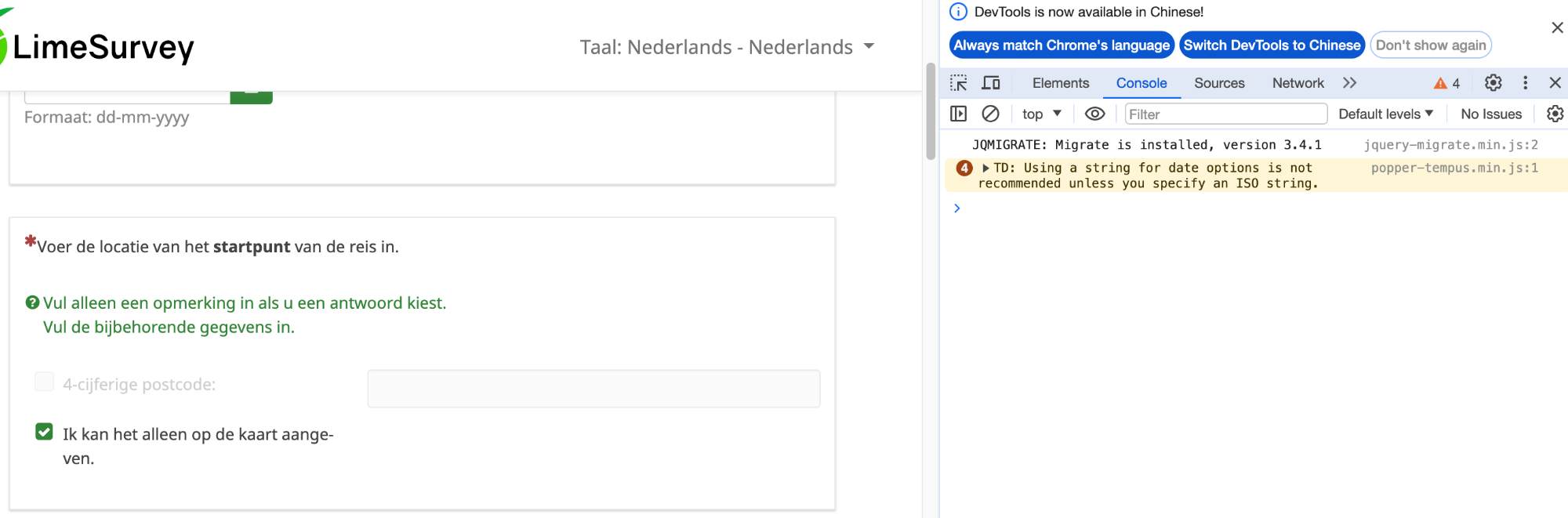Open the 'top' JavaScript context selector
1568x518 pixels.
(x=1041, y=114)
